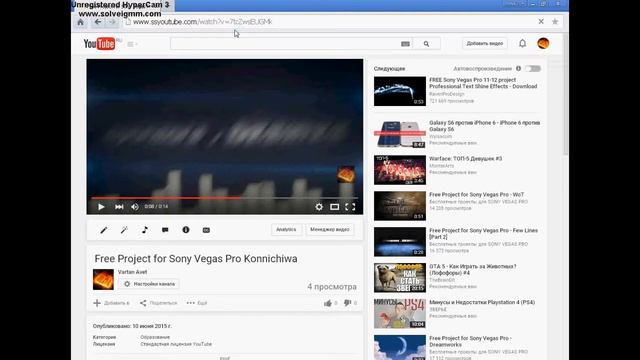Click the channel avatar under the title
This screenshot has height=360, width=640.
103,280
